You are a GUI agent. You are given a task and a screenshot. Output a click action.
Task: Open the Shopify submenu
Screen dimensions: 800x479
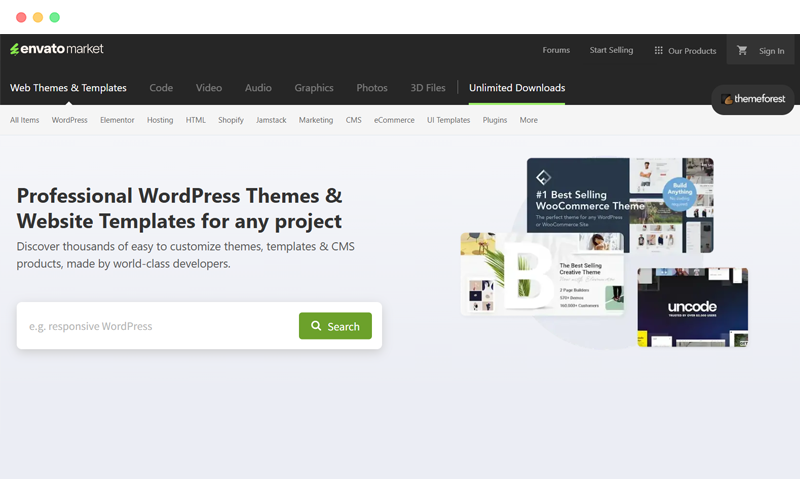point(231,120)
